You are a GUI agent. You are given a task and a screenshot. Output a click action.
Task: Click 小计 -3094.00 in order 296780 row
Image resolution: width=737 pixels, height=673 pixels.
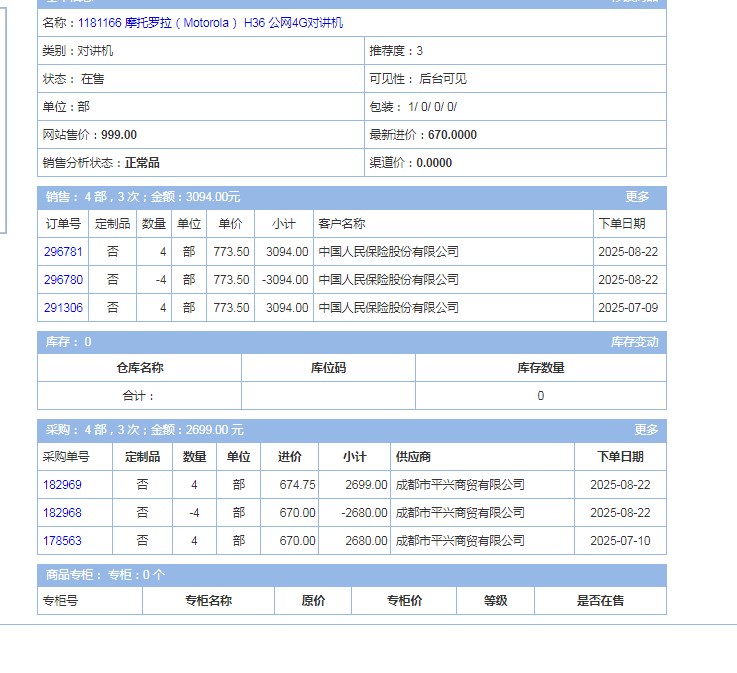tap(285, 280)
